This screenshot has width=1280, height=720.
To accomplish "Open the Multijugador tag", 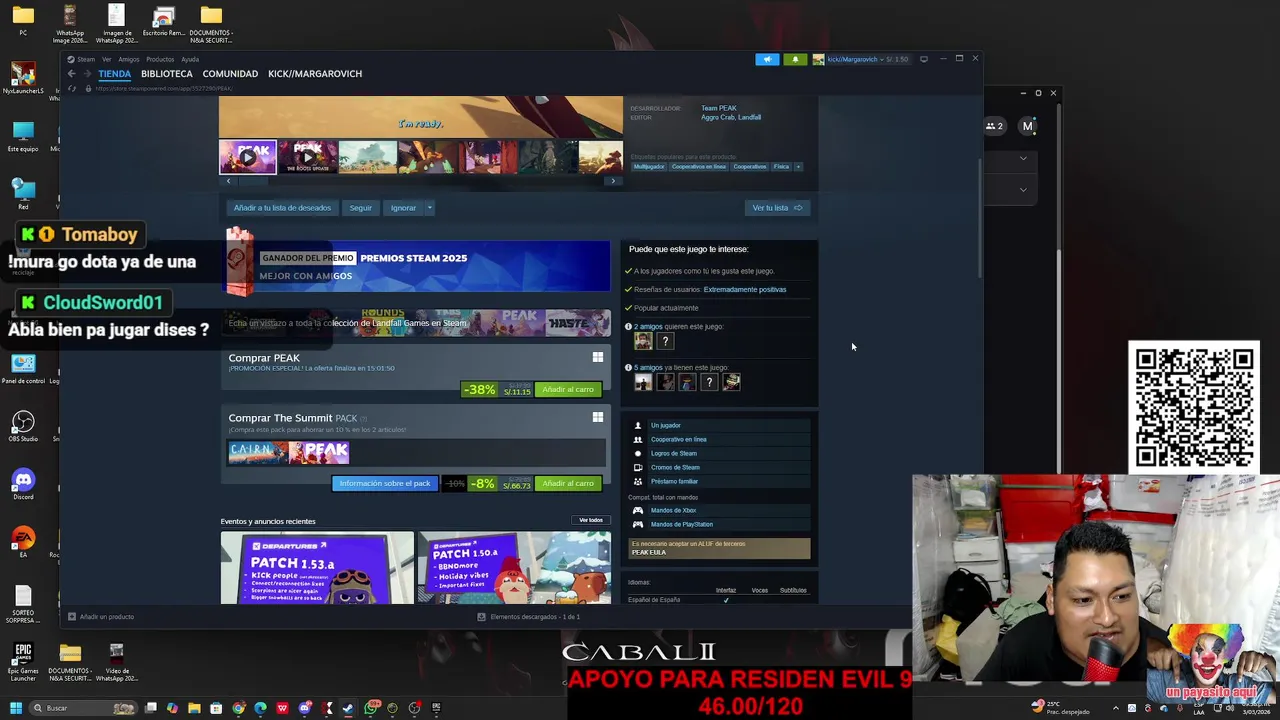I will pos(649,167).
